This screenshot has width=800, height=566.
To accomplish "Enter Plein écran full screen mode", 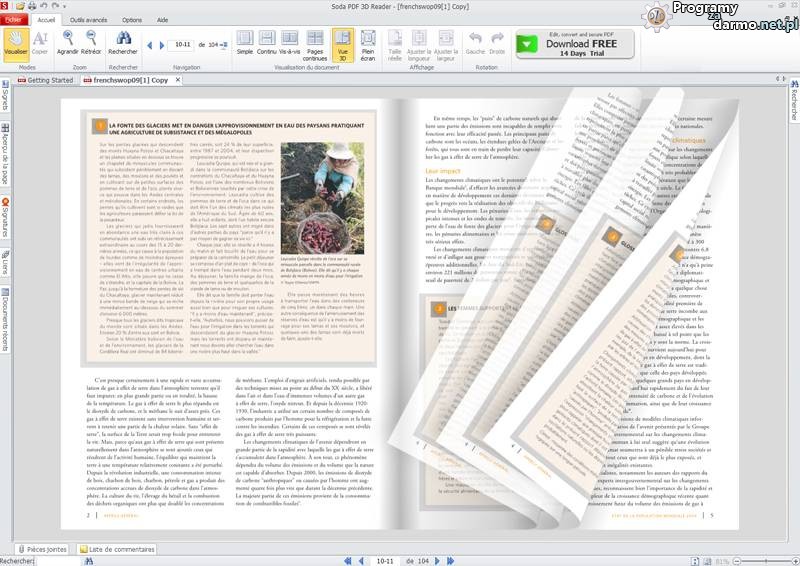I will (368, 45).
